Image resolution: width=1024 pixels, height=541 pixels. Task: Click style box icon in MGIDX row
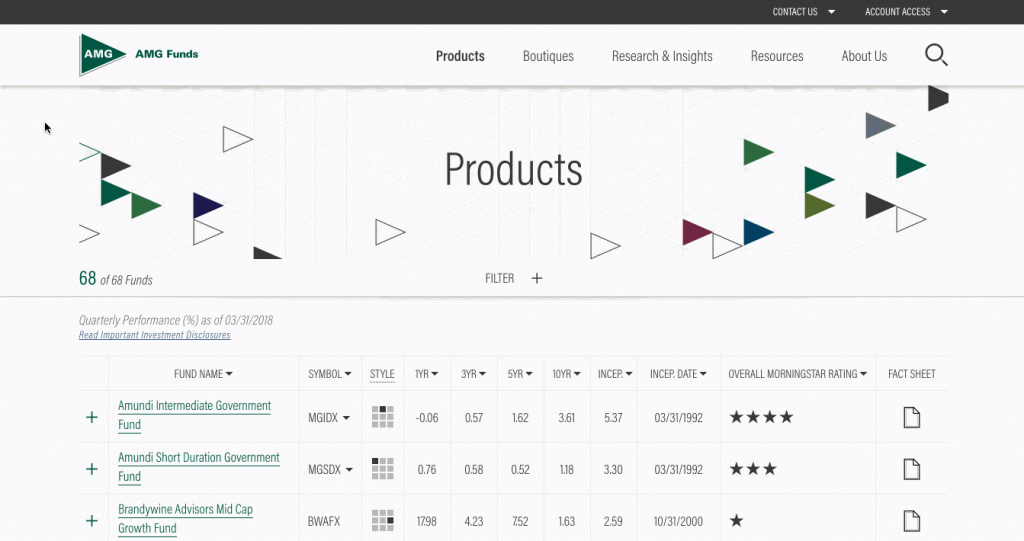383,417
